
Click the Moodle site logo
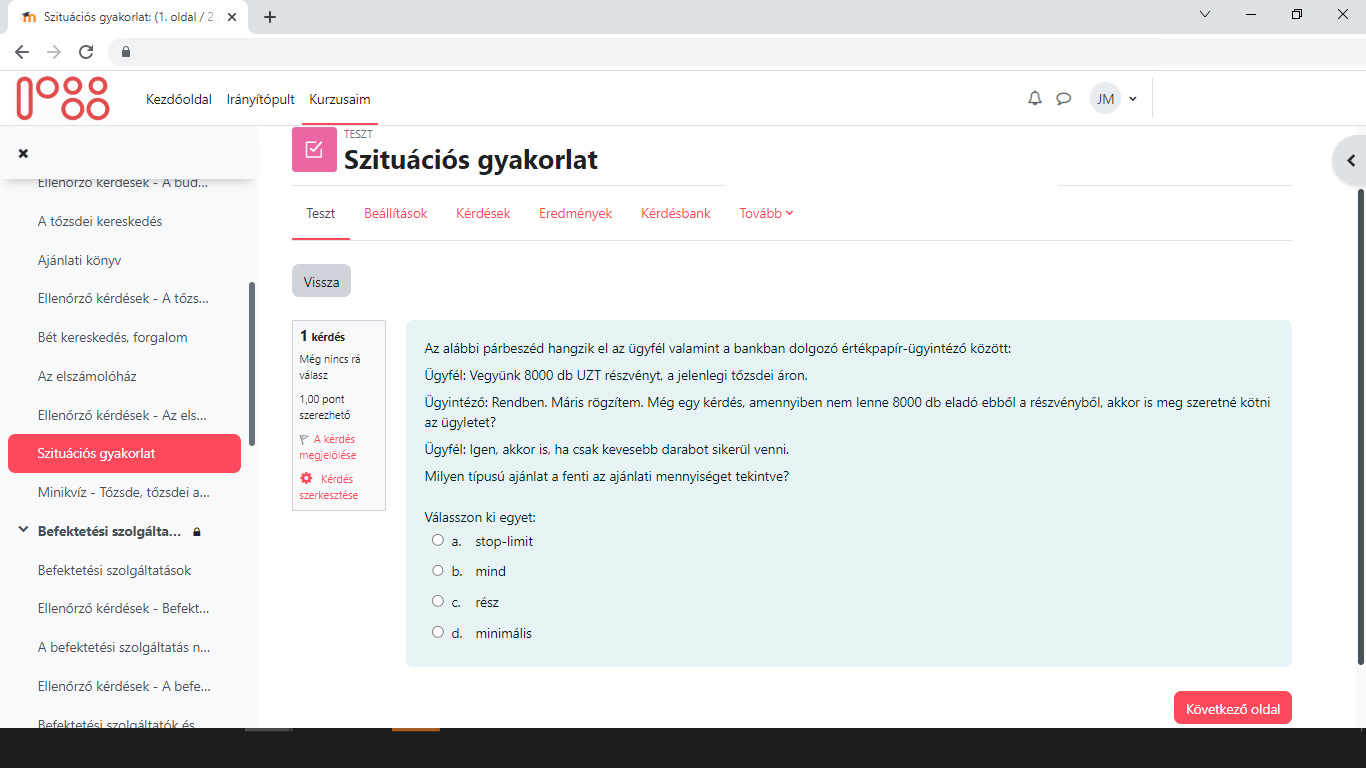click(x=62, y=98)
